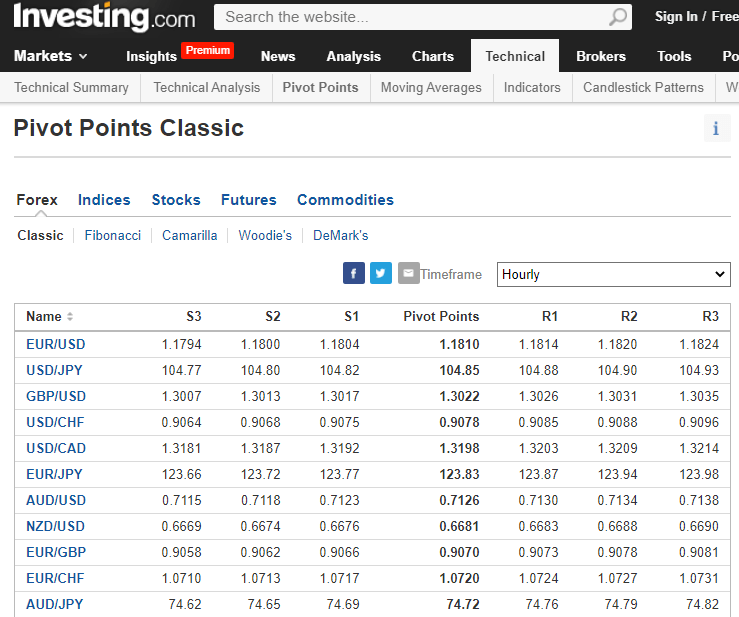This screenshot has height=617, width=739.
Task: Open Moving Averages submenu item
Action: coord(431,88)
